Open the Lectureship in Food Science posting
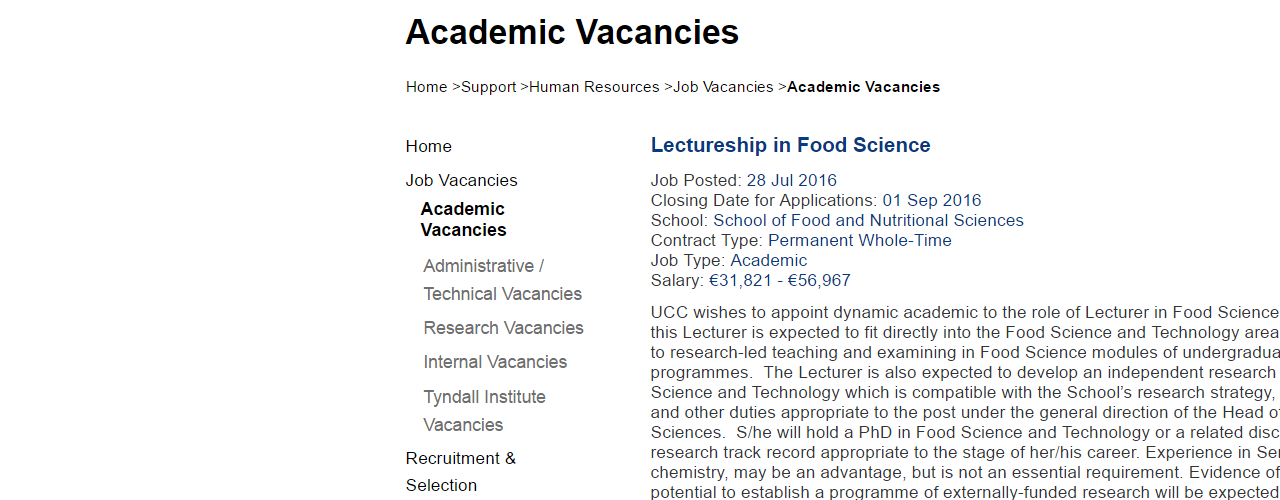 (x=790, y=145)
